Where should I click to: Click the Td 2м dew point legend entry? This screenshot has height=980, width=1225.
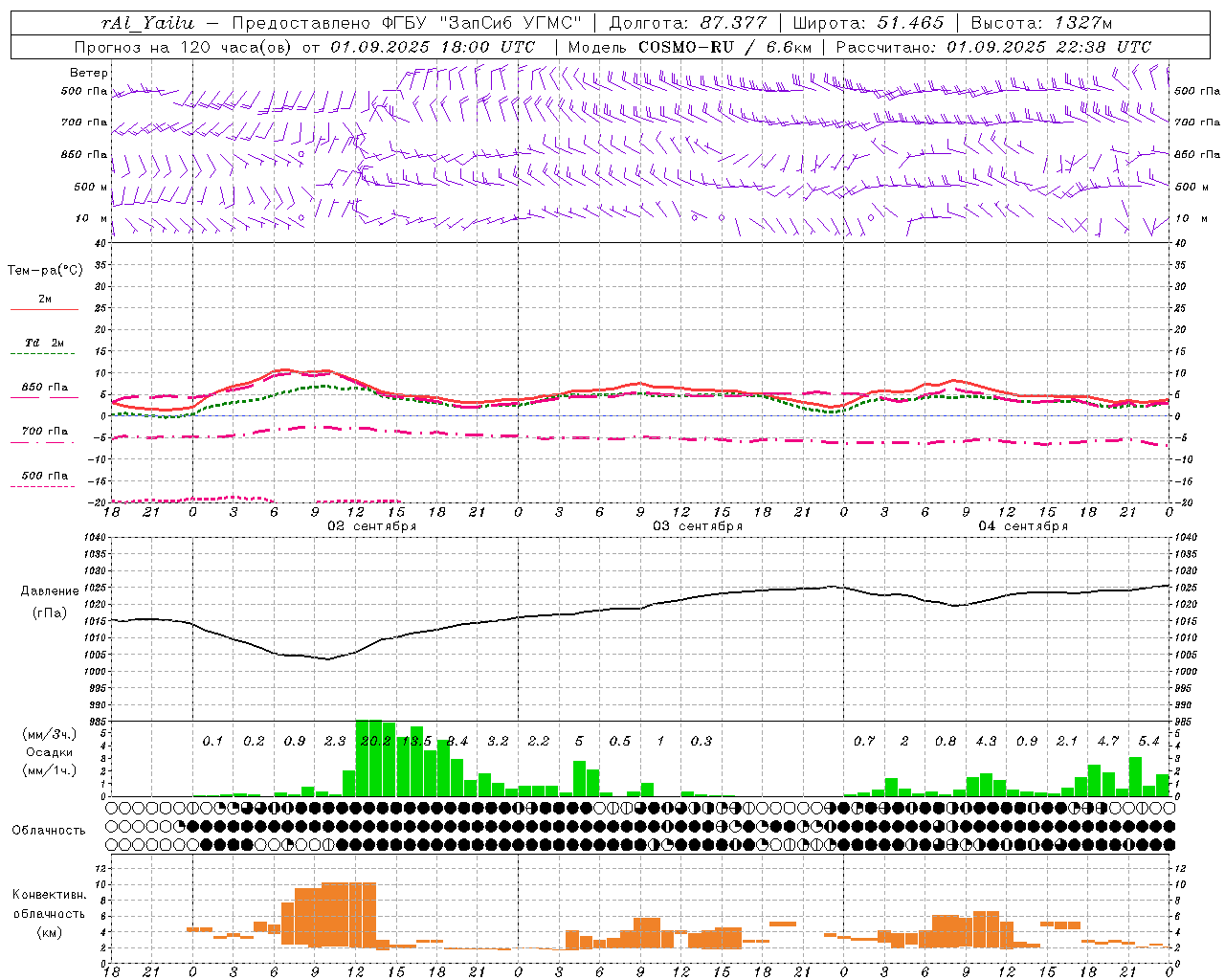coord(44,343)
